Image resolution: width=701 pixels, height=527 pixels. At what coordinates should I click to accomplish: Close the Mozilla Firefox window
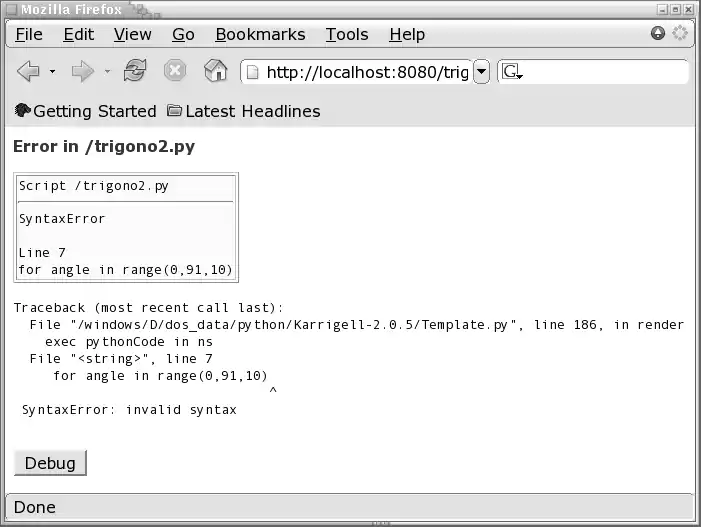689,9
